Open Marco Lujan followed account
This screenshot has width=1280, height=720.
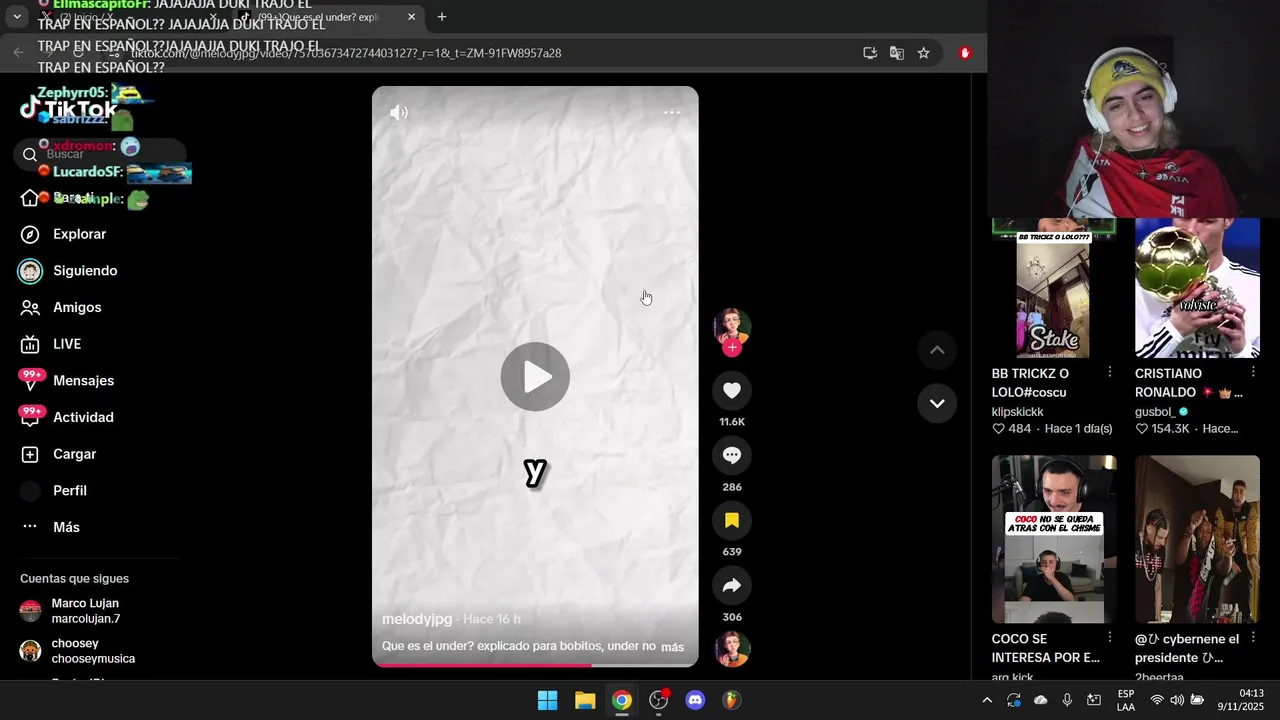point(85,611)
